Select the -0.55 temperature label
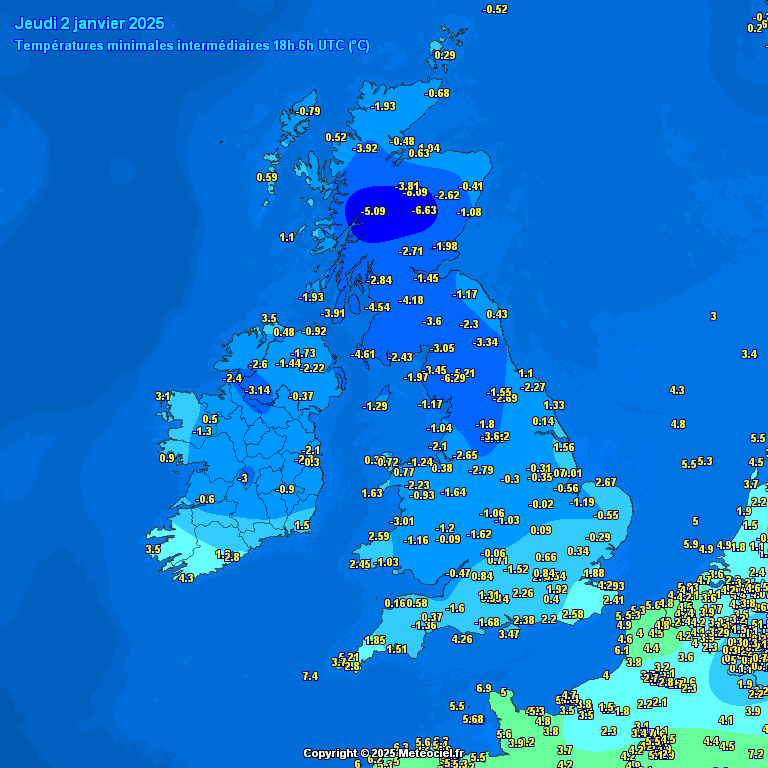768x768 pixels. coord(606,515)
